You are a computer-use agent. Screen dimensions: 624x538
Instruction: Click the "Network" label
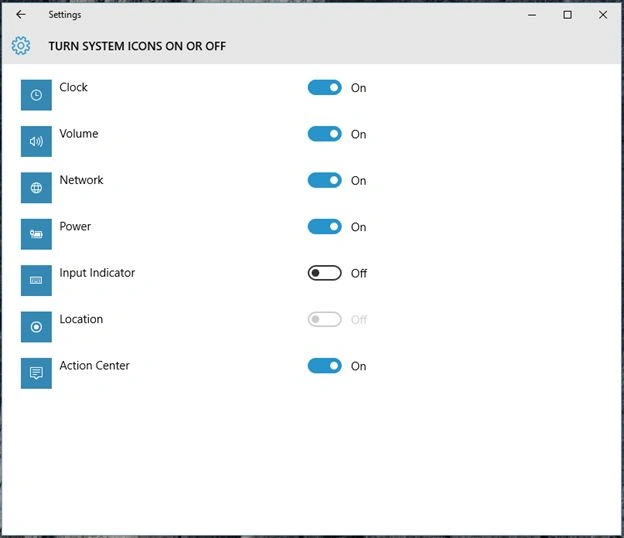coord(82,180)
